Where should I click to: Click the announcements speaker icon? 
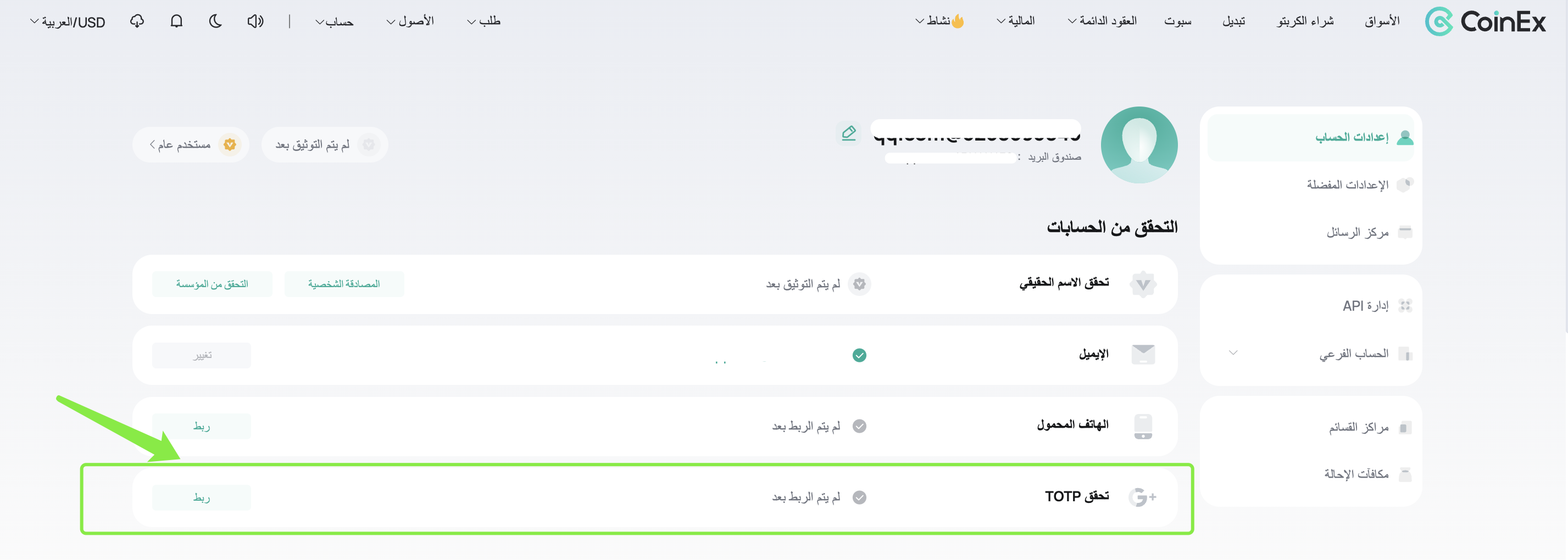point(255,21)
